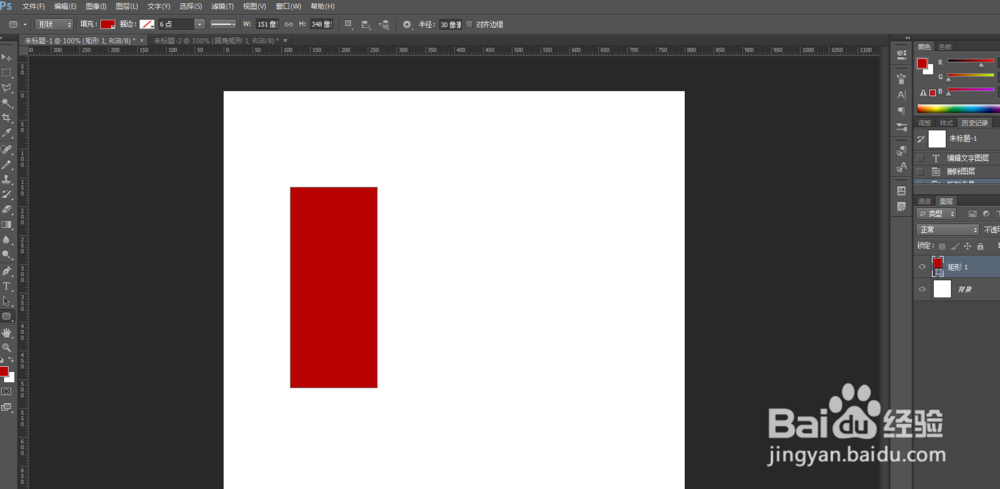This screenshot has height=489, width=1000.
Task: Toggle lock all padlock icon
Action: [980, 246]
